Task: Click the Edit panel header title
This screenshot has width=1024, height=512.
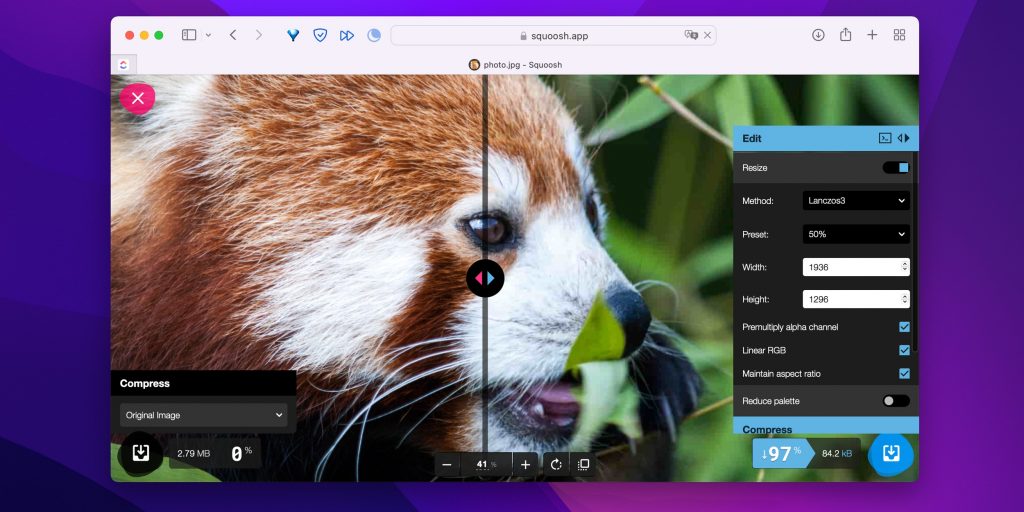Action: (x=752, y=138)
